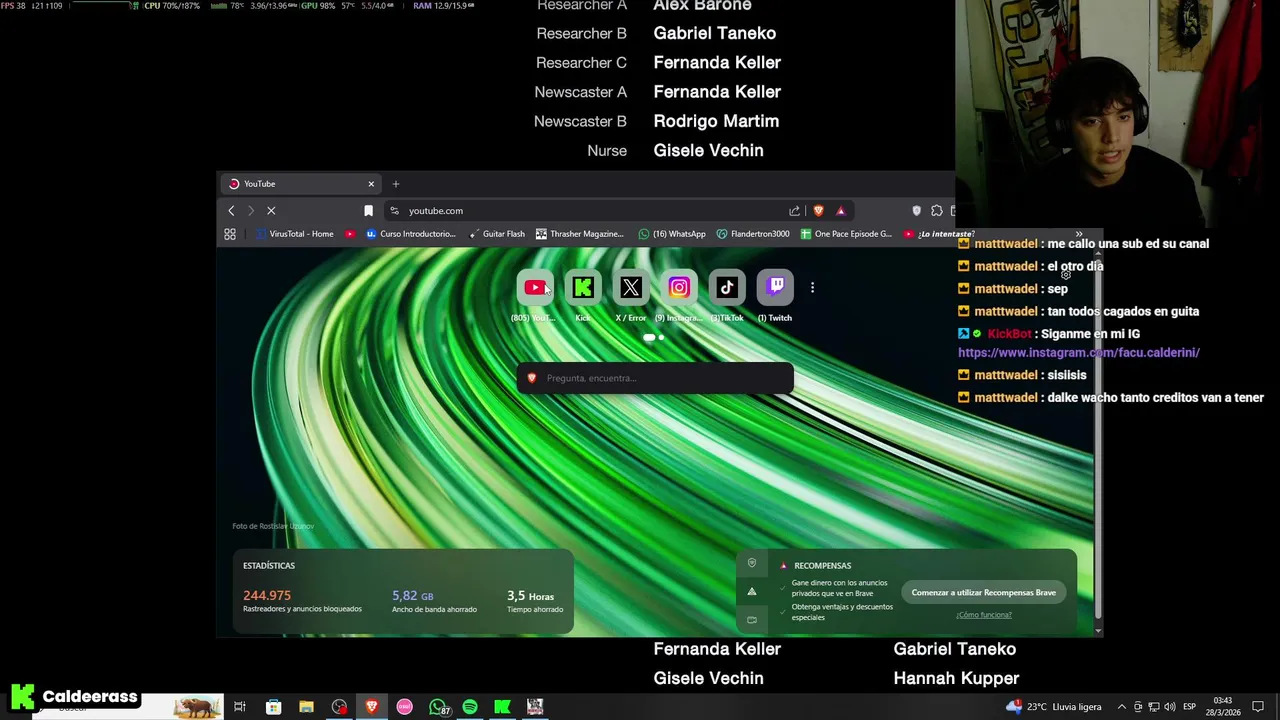
Task: Select the Rewards triangle widget tab
Action: click(752, 592)
